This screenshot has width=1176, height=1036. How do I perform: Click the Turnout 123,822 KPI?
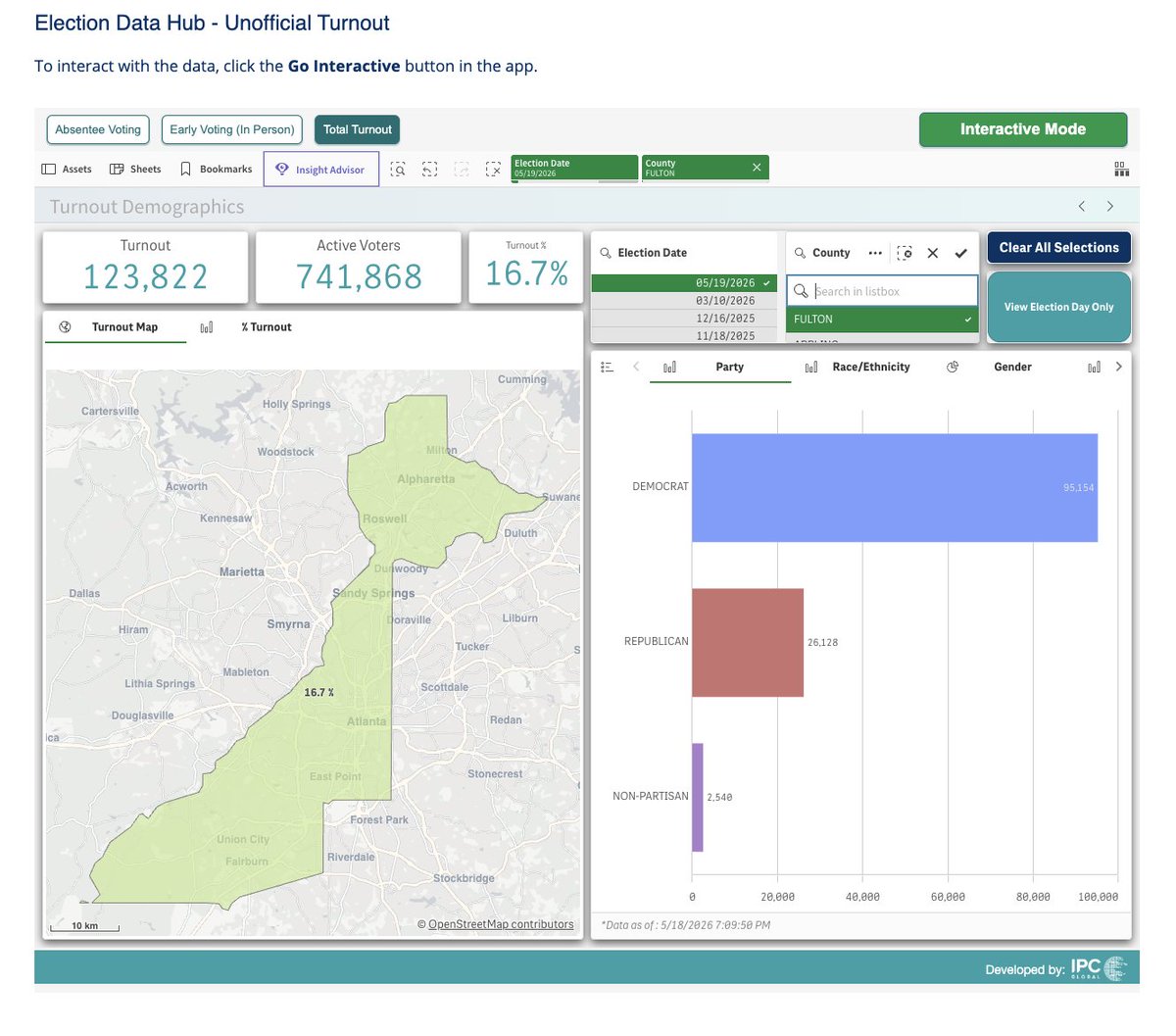point(145,267)
